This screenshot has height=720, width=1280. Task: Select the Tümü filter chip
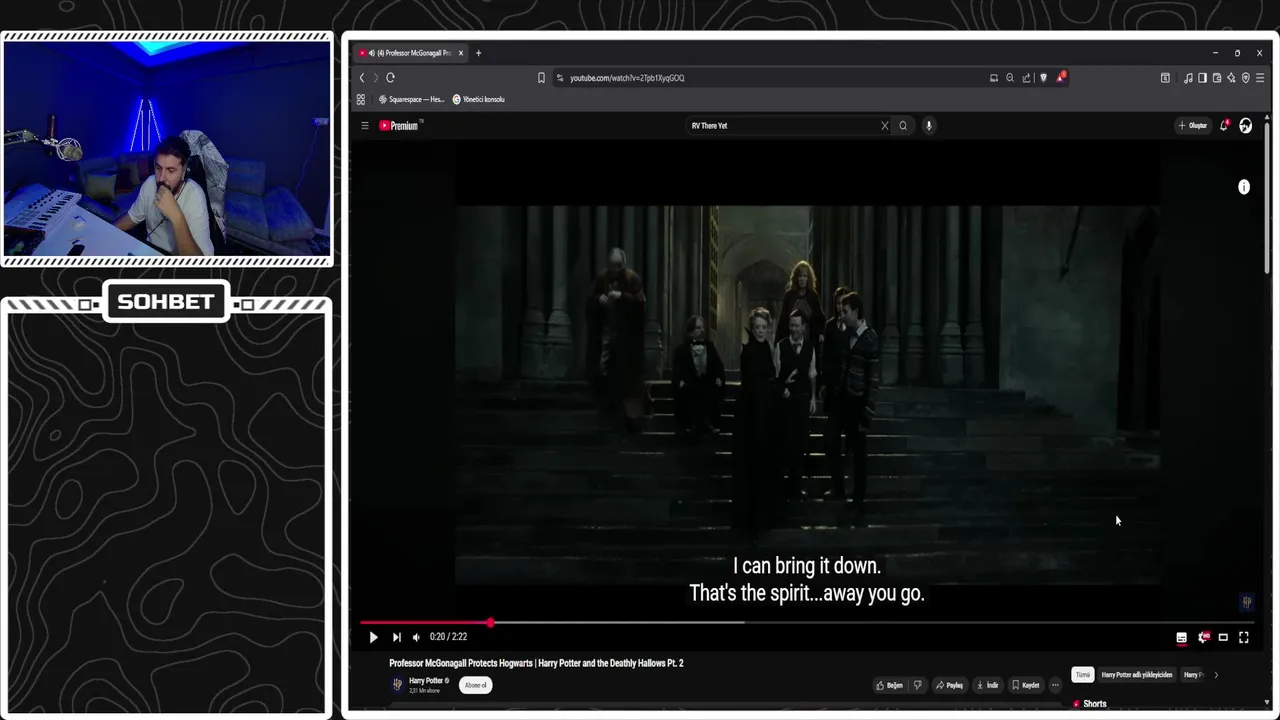[x=1083, y=675]
